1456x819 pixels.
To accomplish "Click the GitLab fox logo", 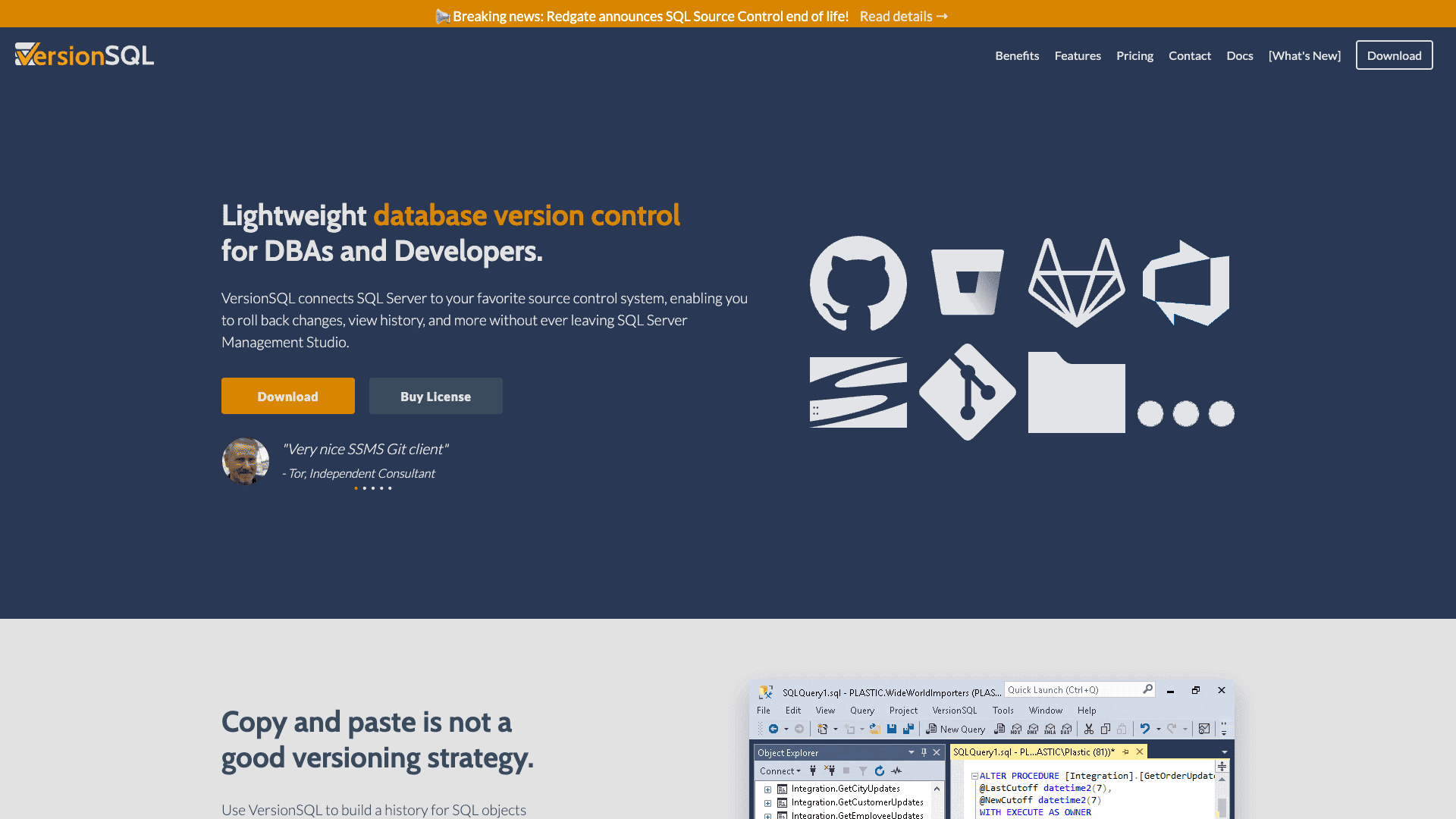I will (1077, 282).
